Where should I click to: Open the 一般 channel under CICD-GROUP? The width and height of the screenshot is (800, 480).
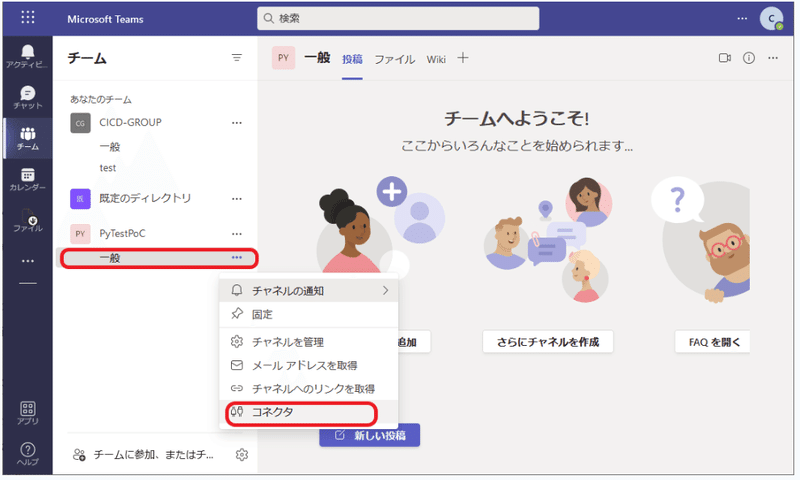tap(110, 147)
